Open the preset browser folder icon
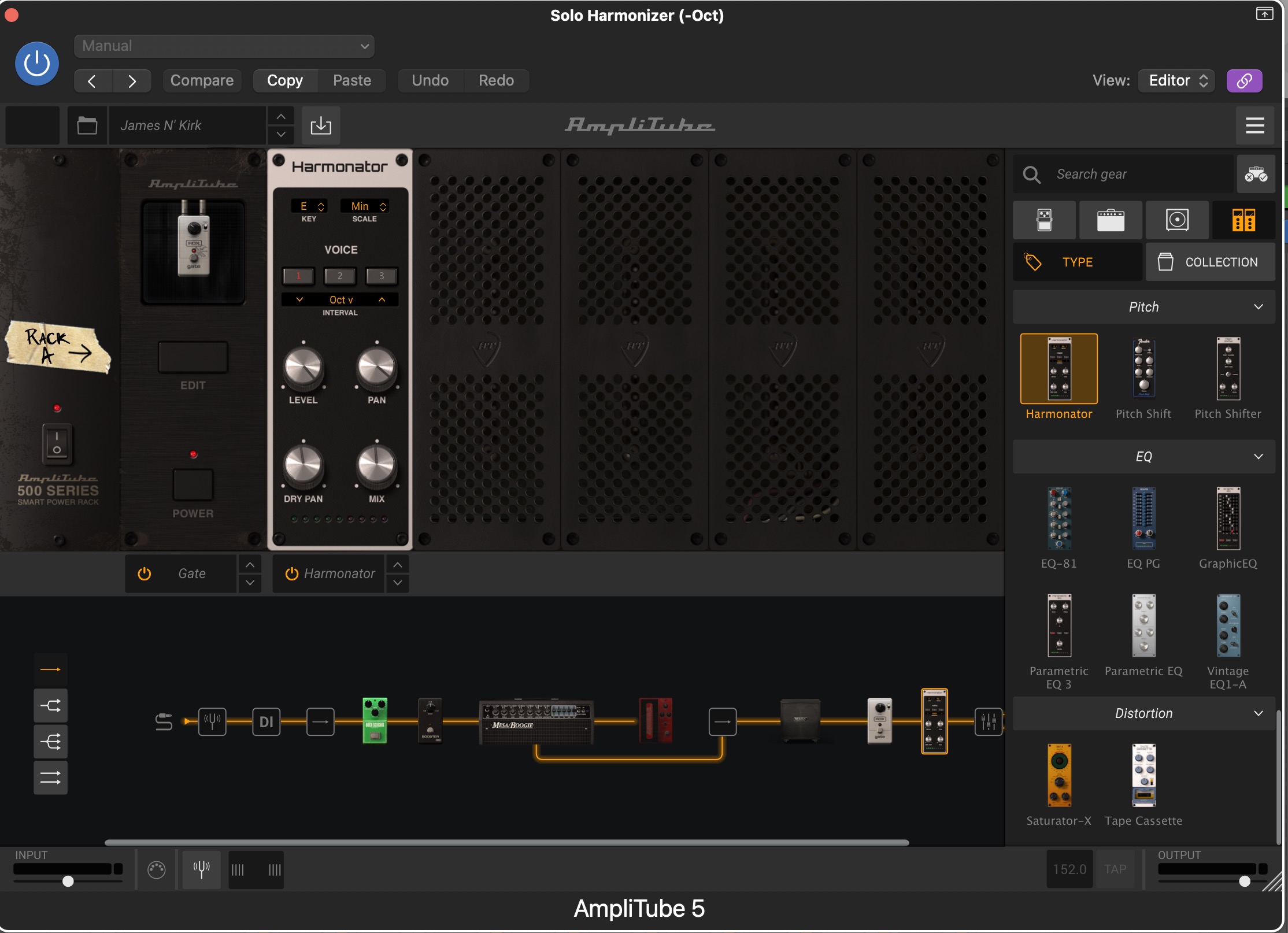Screen dimensions: 1288x933 pyautogui.click(x=87, y=125)
